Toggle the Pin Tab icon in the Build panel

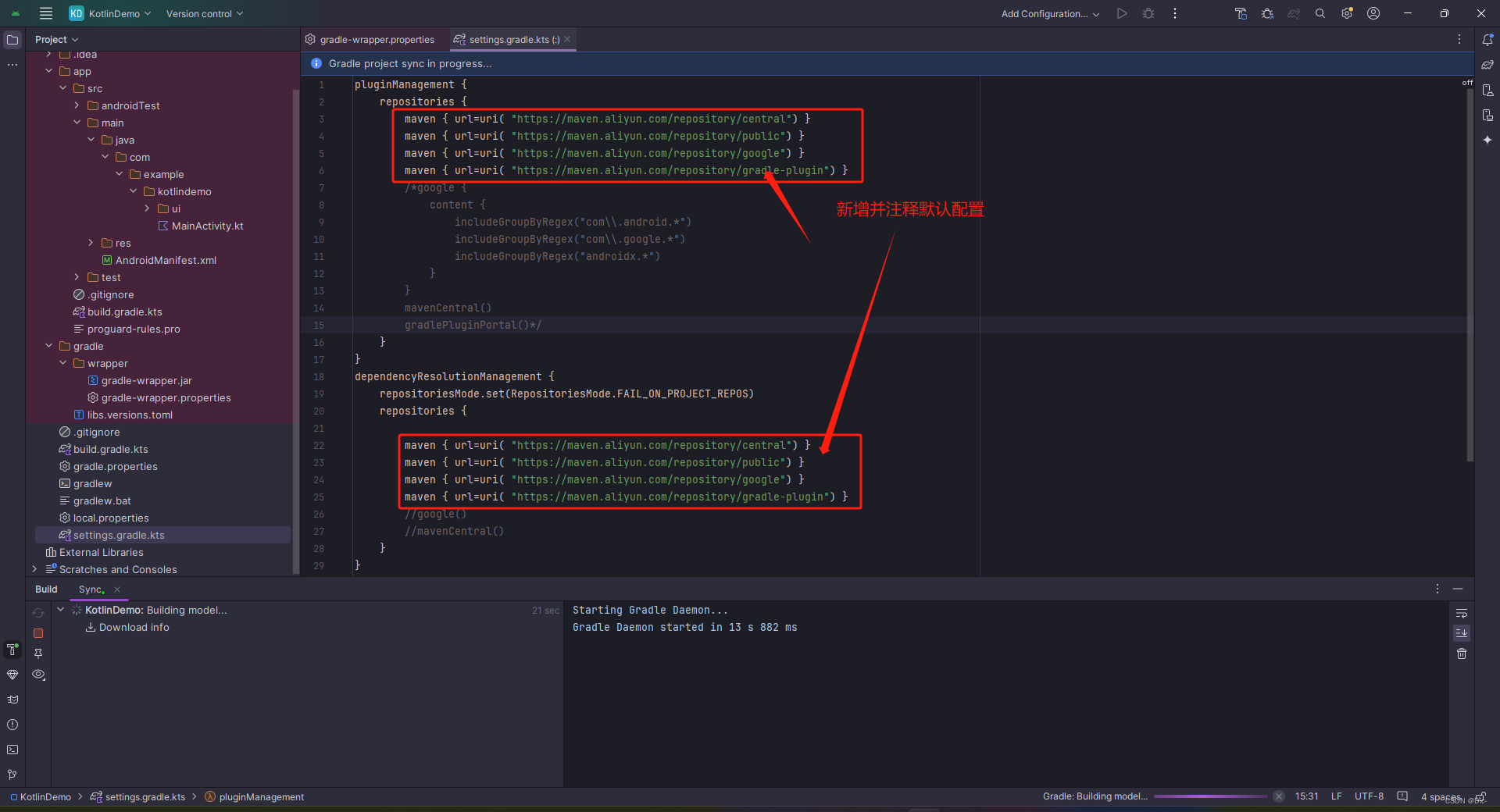tap(38, 654)
